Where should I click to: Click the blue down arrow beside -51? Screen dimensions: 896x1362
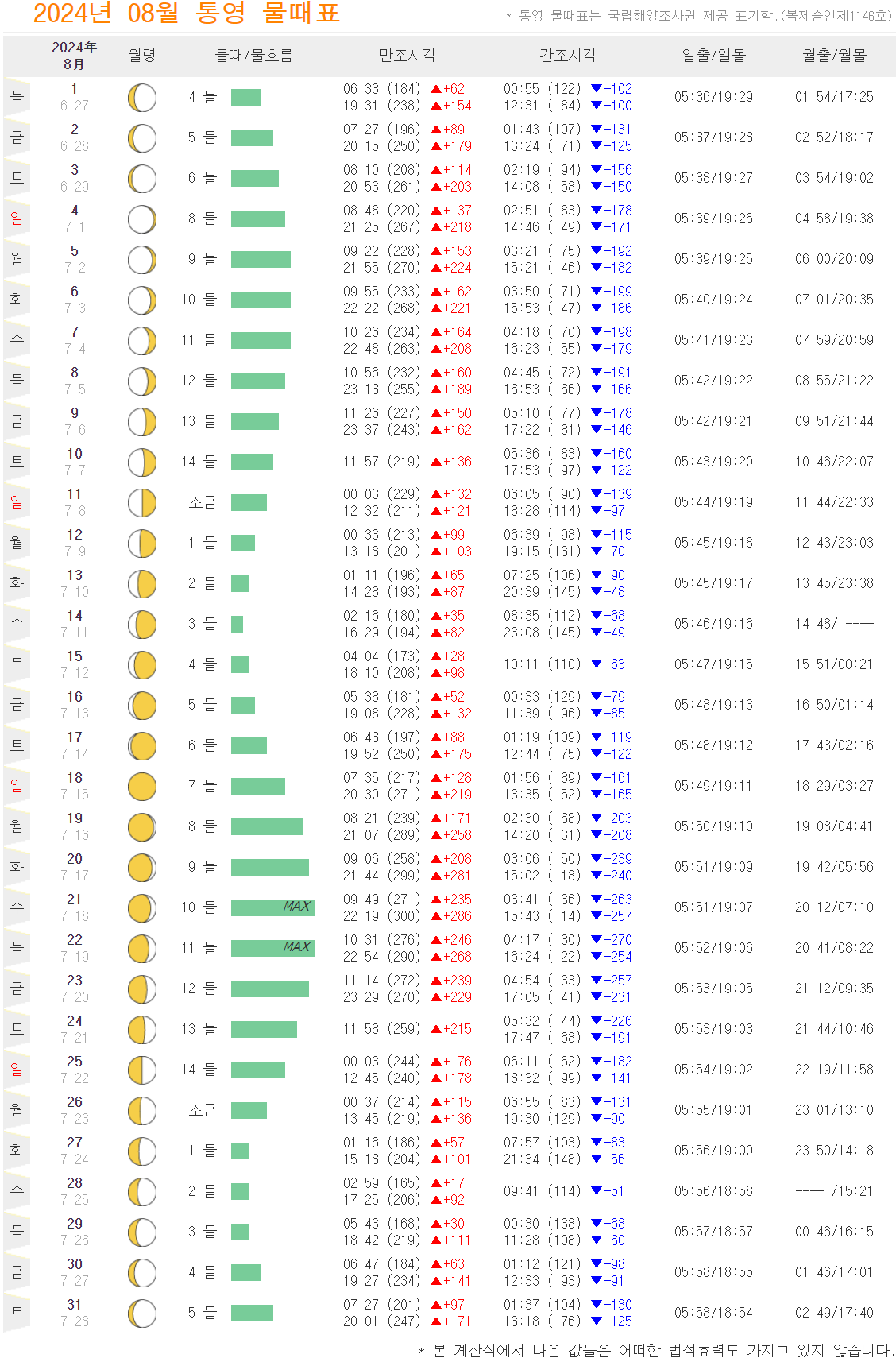tap(597, 1191)
